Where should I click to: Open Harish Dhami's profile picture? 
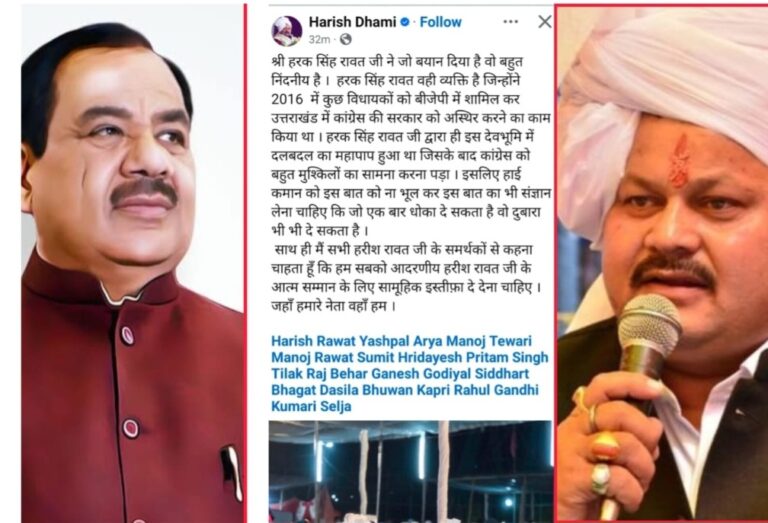coord(287,30)
